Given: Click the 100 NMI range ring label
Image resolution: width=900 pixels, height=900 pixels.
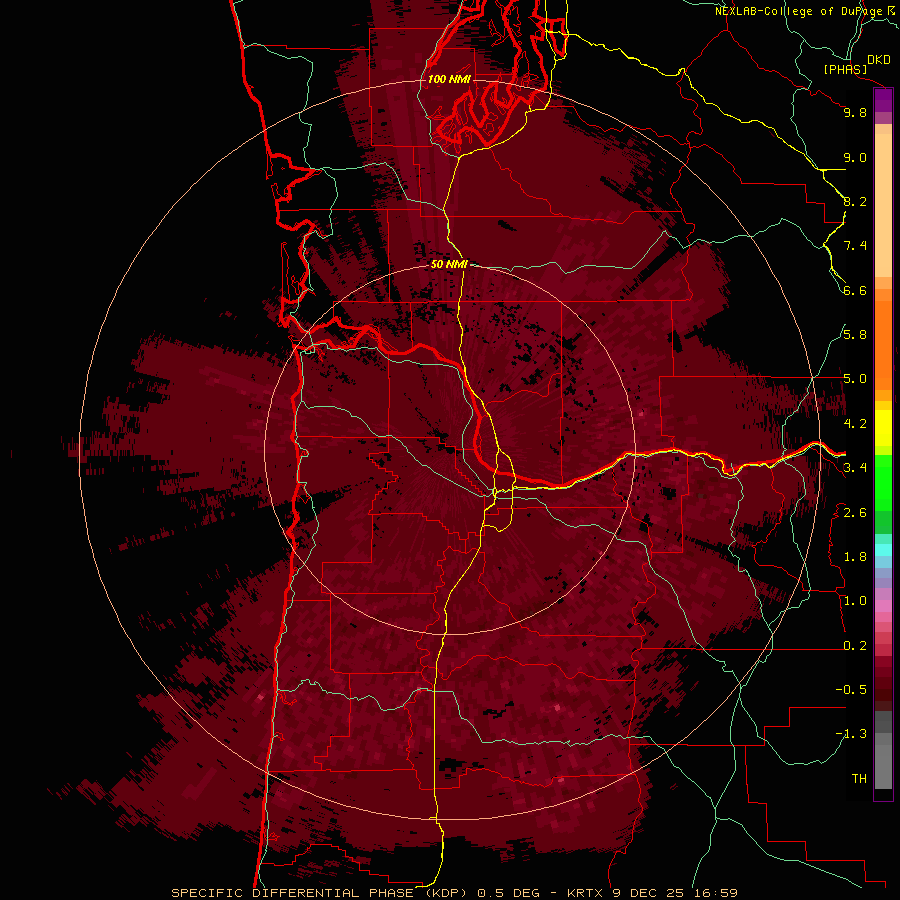Looking at the screenshot, I should click(449, 79).
